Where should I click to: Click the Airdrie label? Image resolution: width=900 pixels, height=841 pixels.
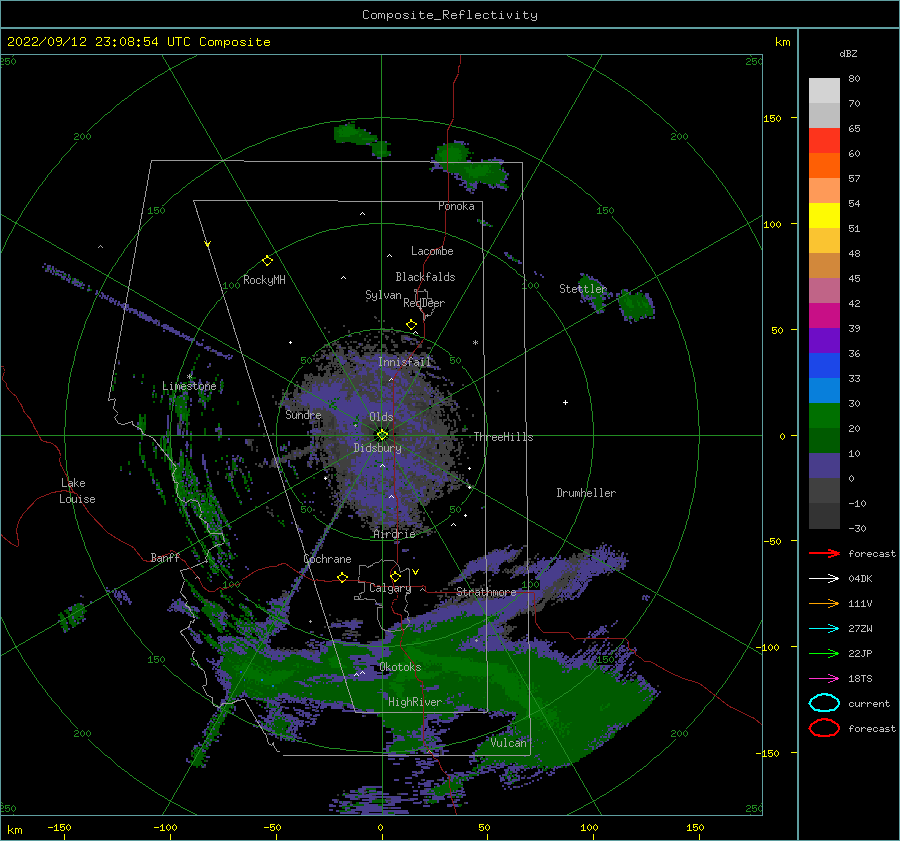tap(394, 534)
